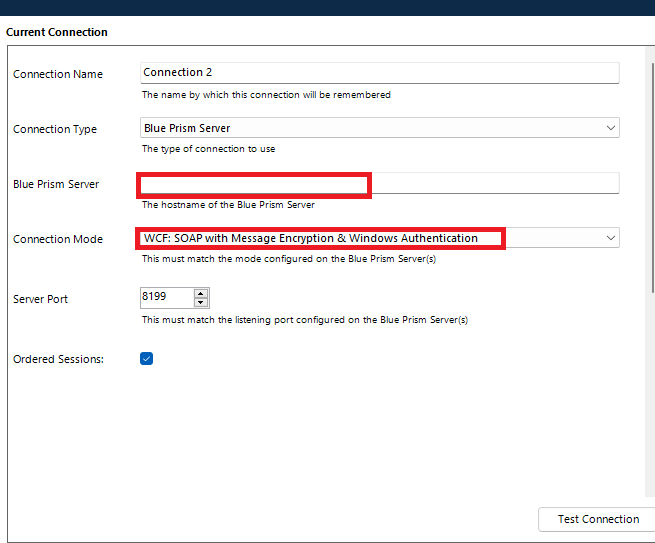Click the Server Port number field
Viewport: 655px width, 543px height.
[167, 297]
